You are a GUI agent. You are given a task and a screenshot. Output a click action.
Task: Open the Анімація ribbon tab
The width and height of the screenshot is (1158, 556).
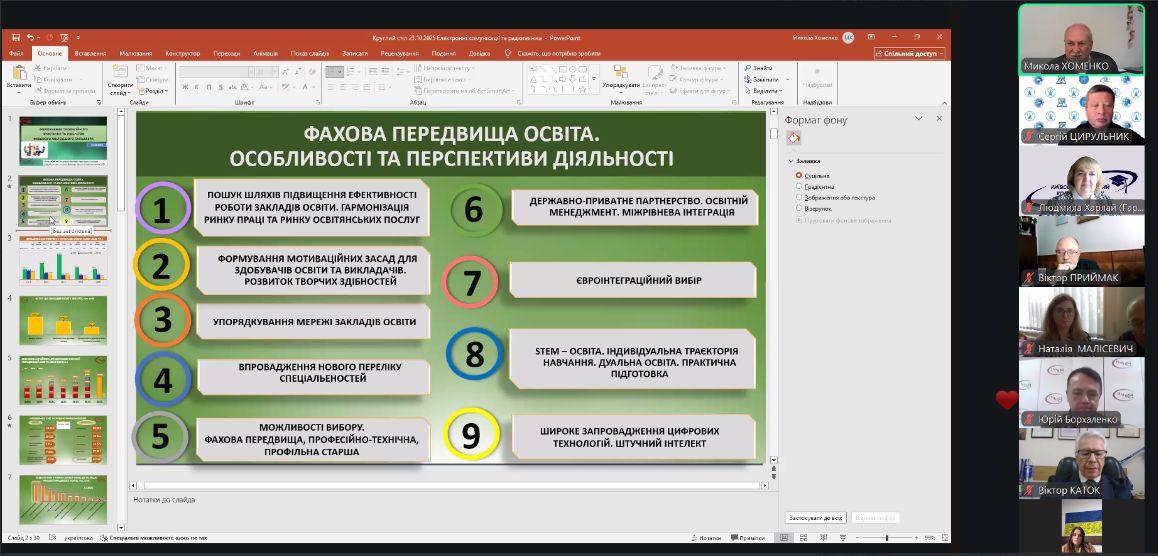pos(265,53)
